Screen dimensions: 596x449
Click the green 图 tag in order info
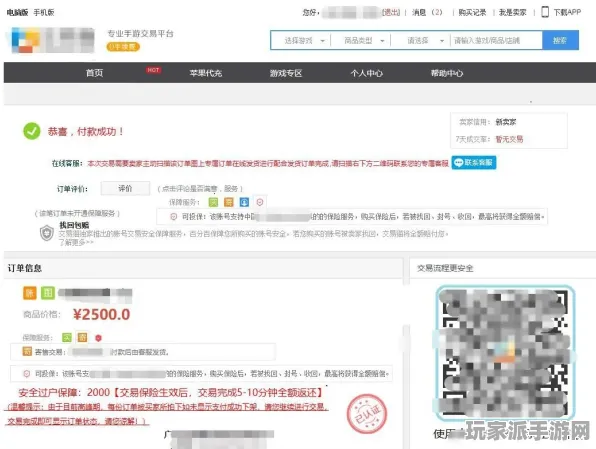point(48,292)
